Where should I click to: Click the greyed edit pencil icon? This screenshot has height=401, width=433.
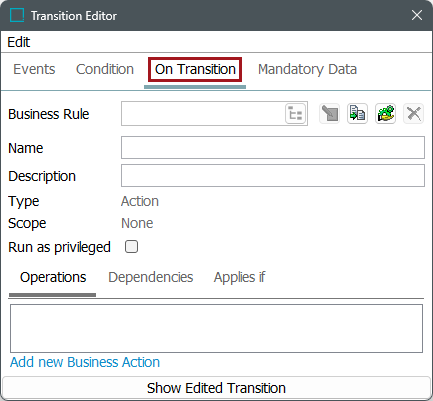pyautogui.click(x=329, y=114)
